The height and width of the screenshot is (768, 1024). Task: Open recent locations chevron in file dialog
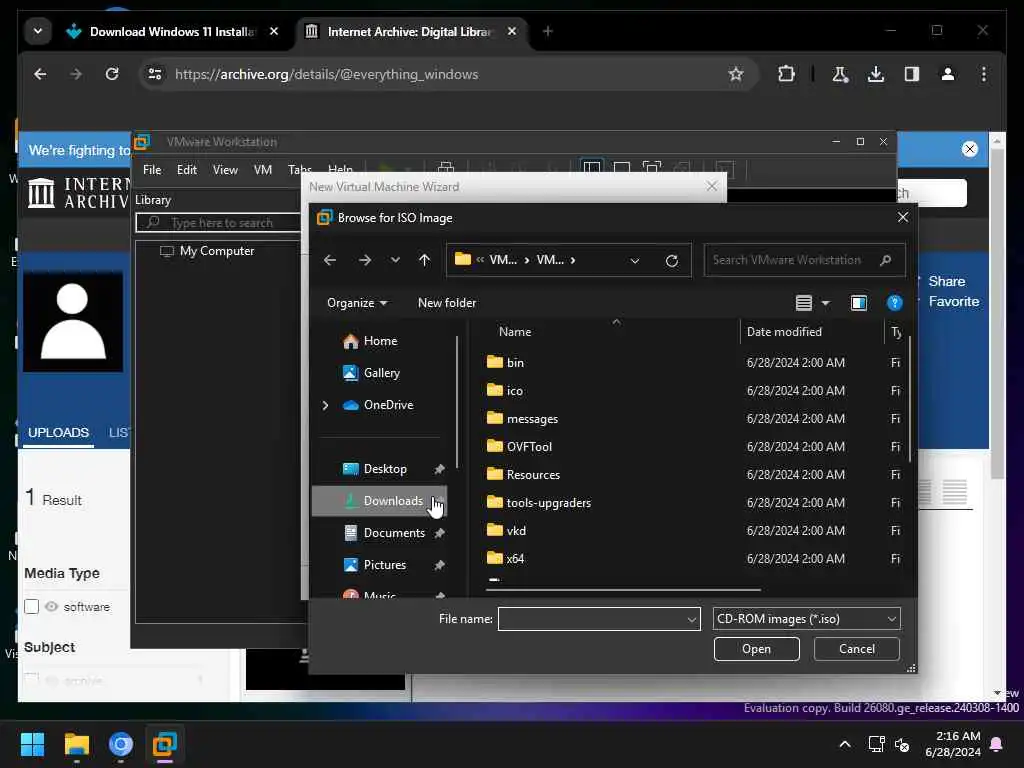[395, 260]
